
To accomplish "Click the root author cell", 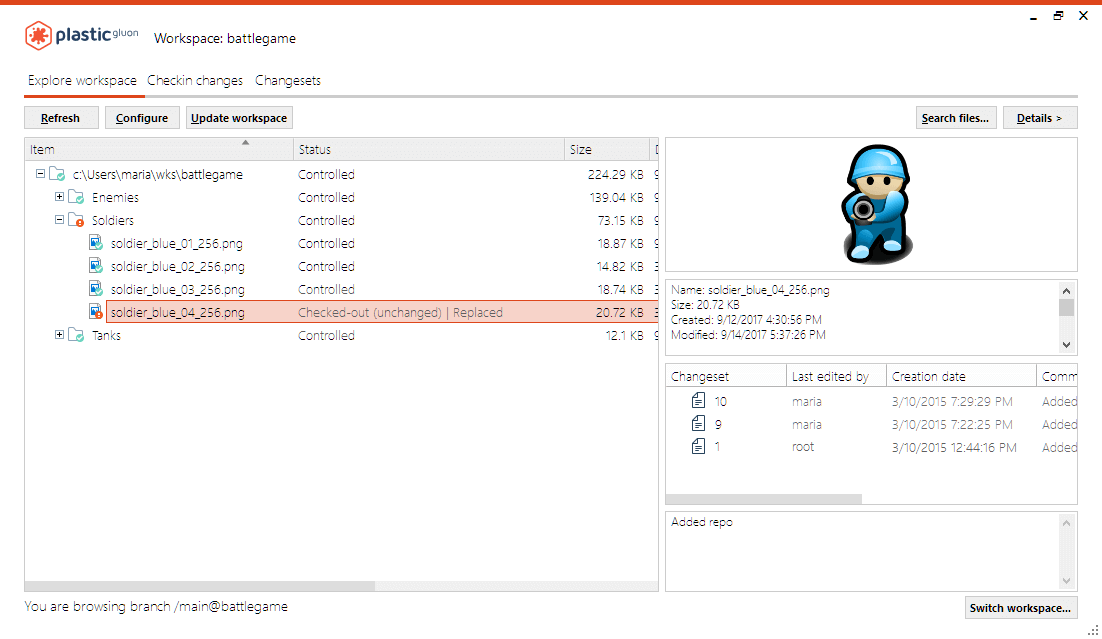I will coord(803,447).
